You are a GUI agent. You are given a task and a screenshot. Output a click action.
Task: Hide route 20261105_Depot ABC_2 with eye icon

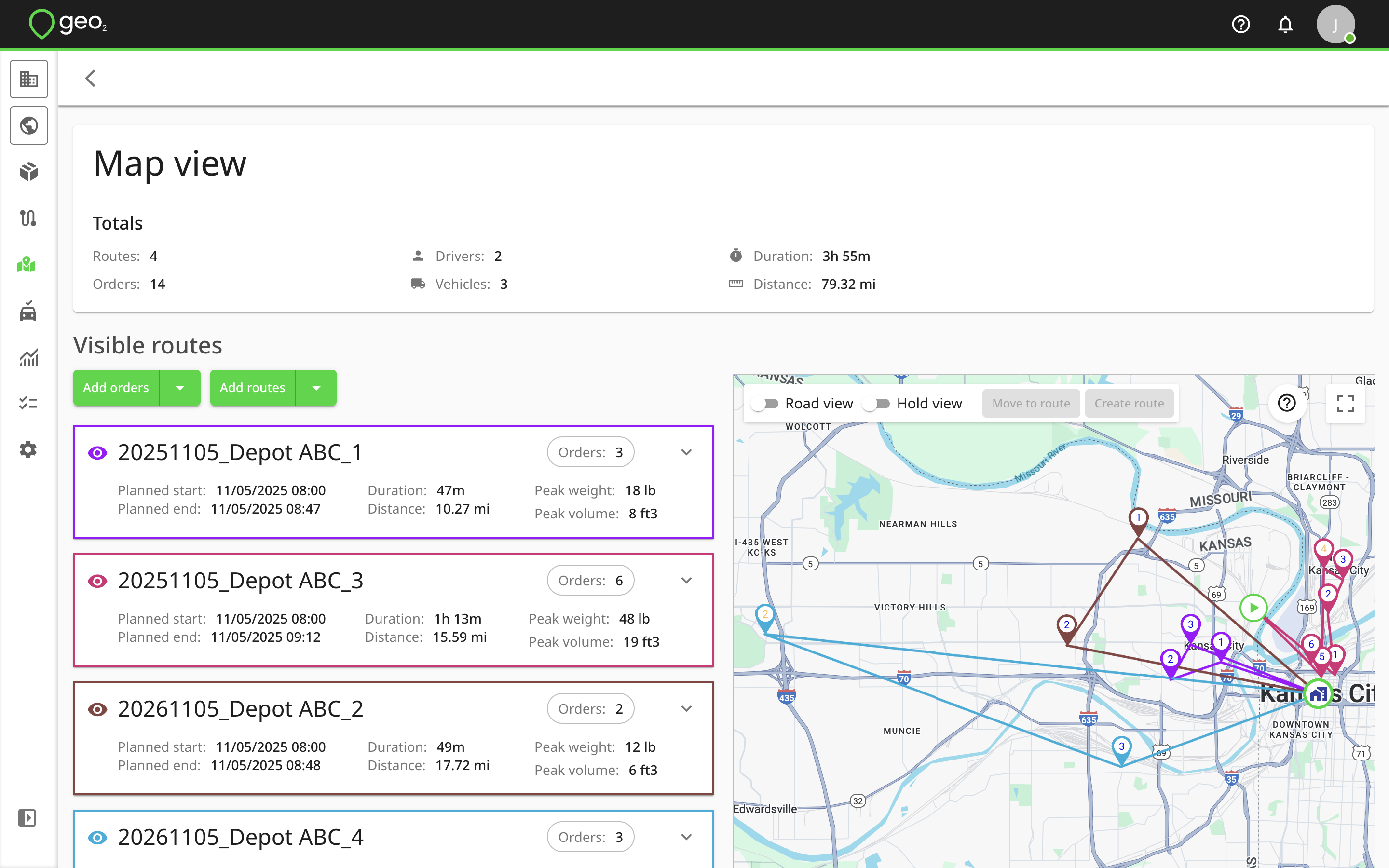coord(97,709)
